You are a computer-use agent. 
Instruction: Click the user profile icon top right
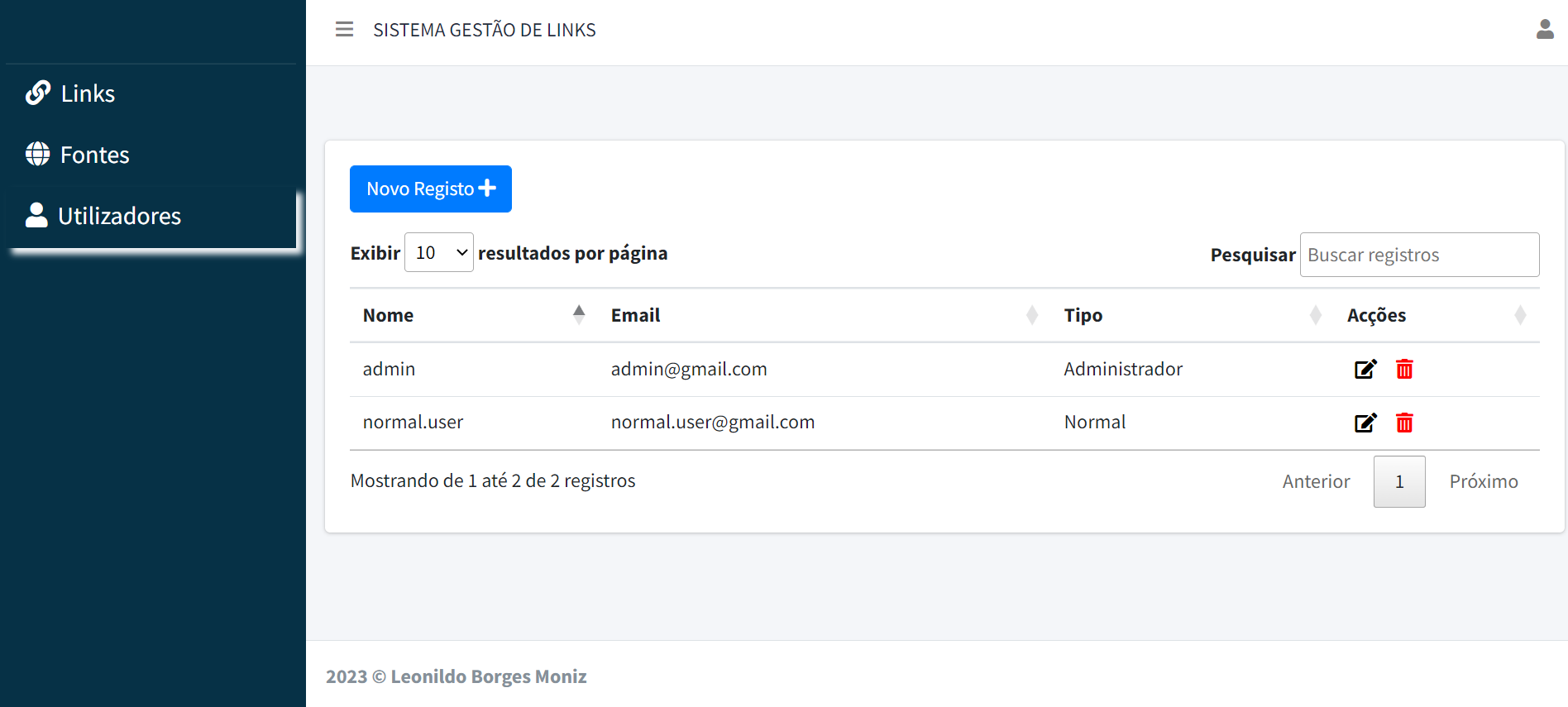click(x=1545, y=29)
